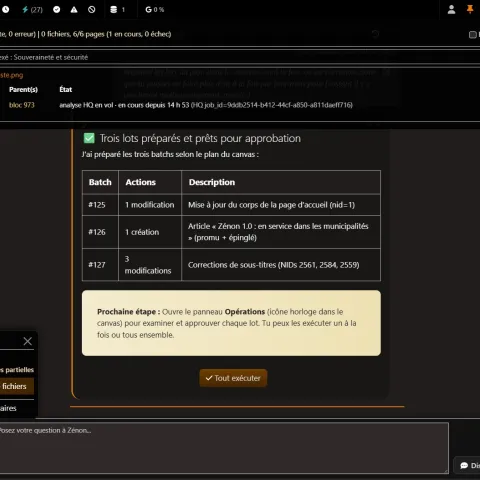Open the parent link 'bloc 973'
The width and height of the screenshot is (480, 480).
coord(22,105)
